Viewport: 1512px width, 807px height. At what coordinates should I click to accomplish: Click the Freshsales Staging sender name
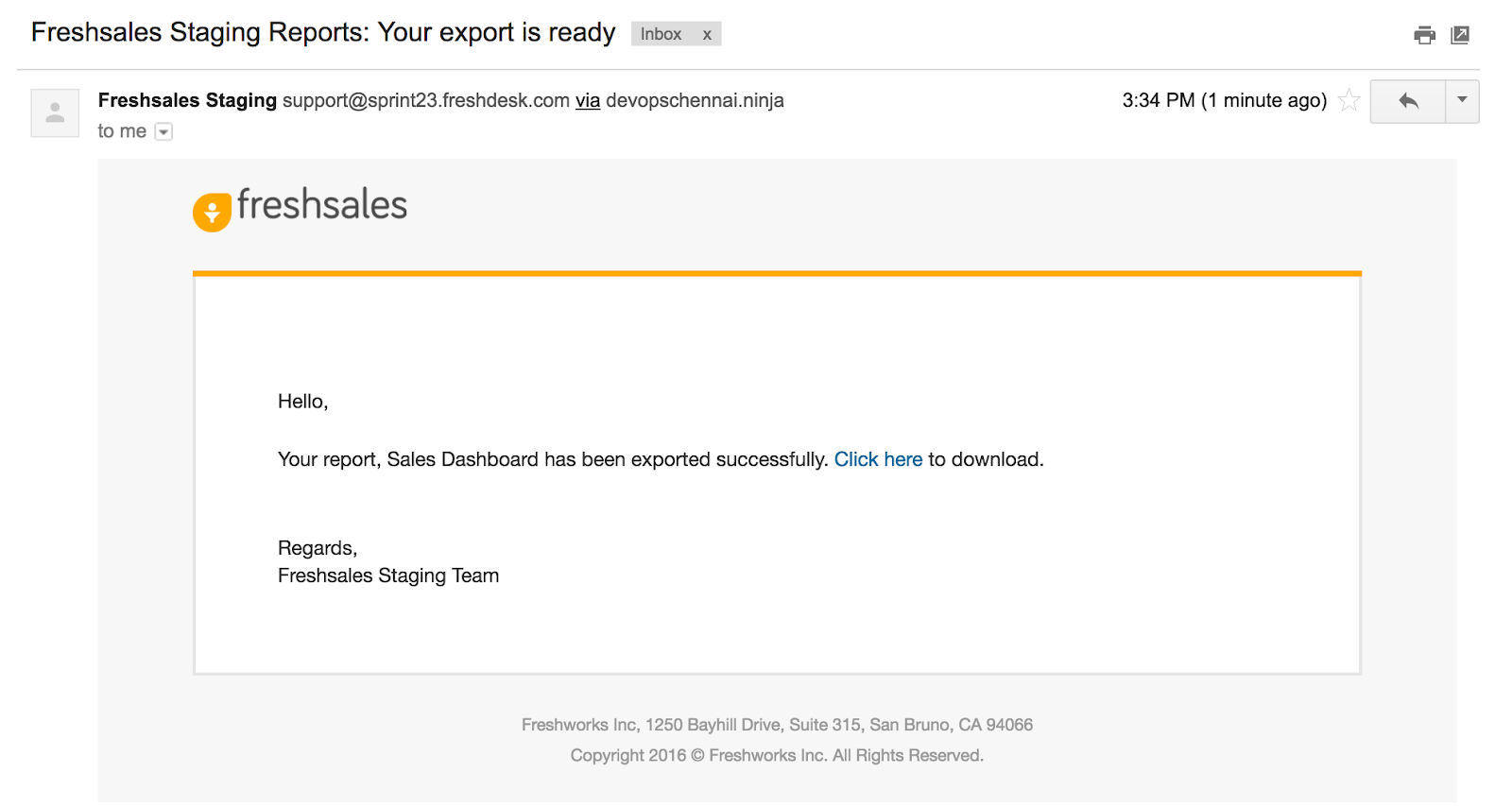click(x=187, y=100)
